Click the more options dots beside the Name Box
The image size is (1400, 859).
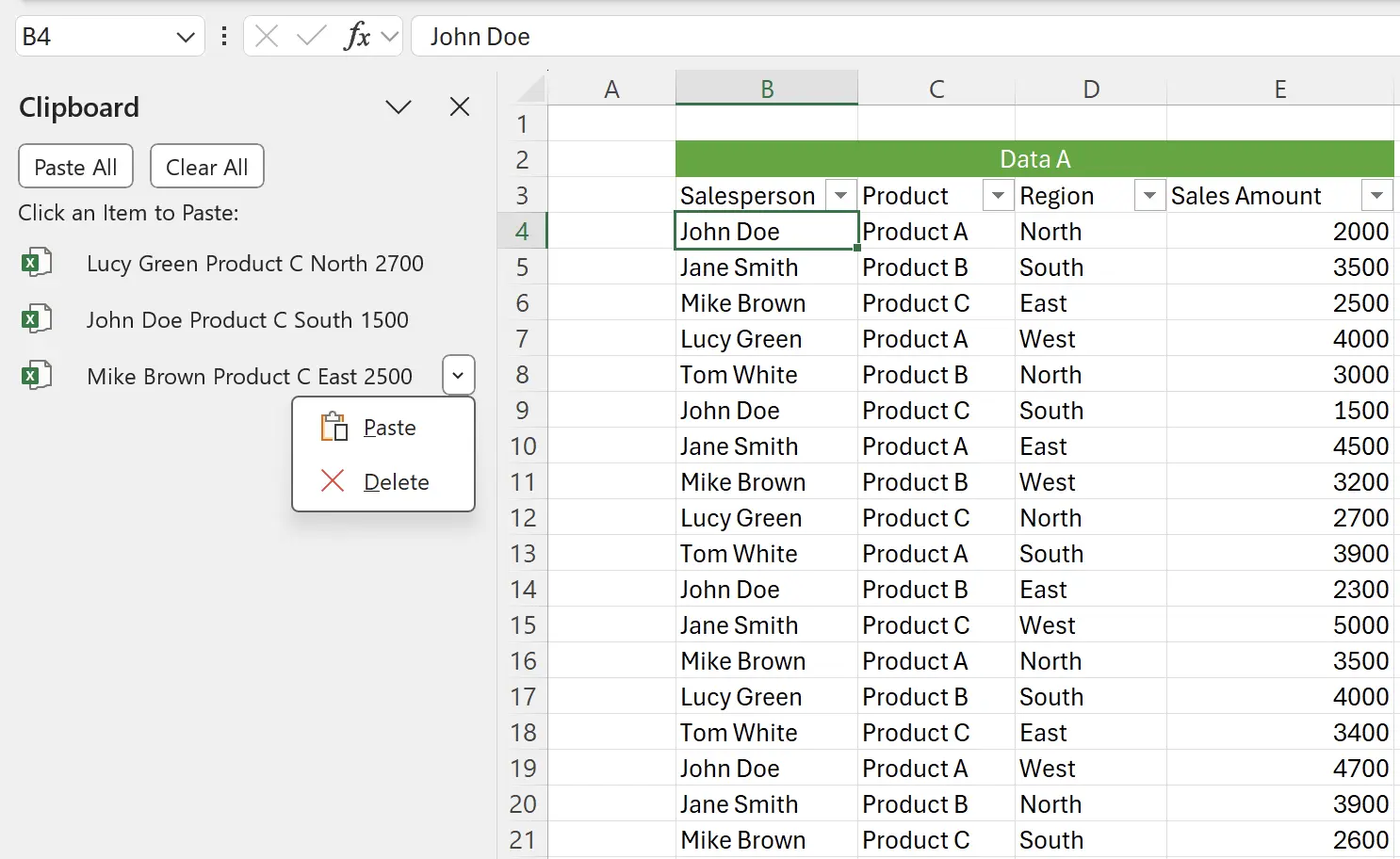(x=223, y=36)
